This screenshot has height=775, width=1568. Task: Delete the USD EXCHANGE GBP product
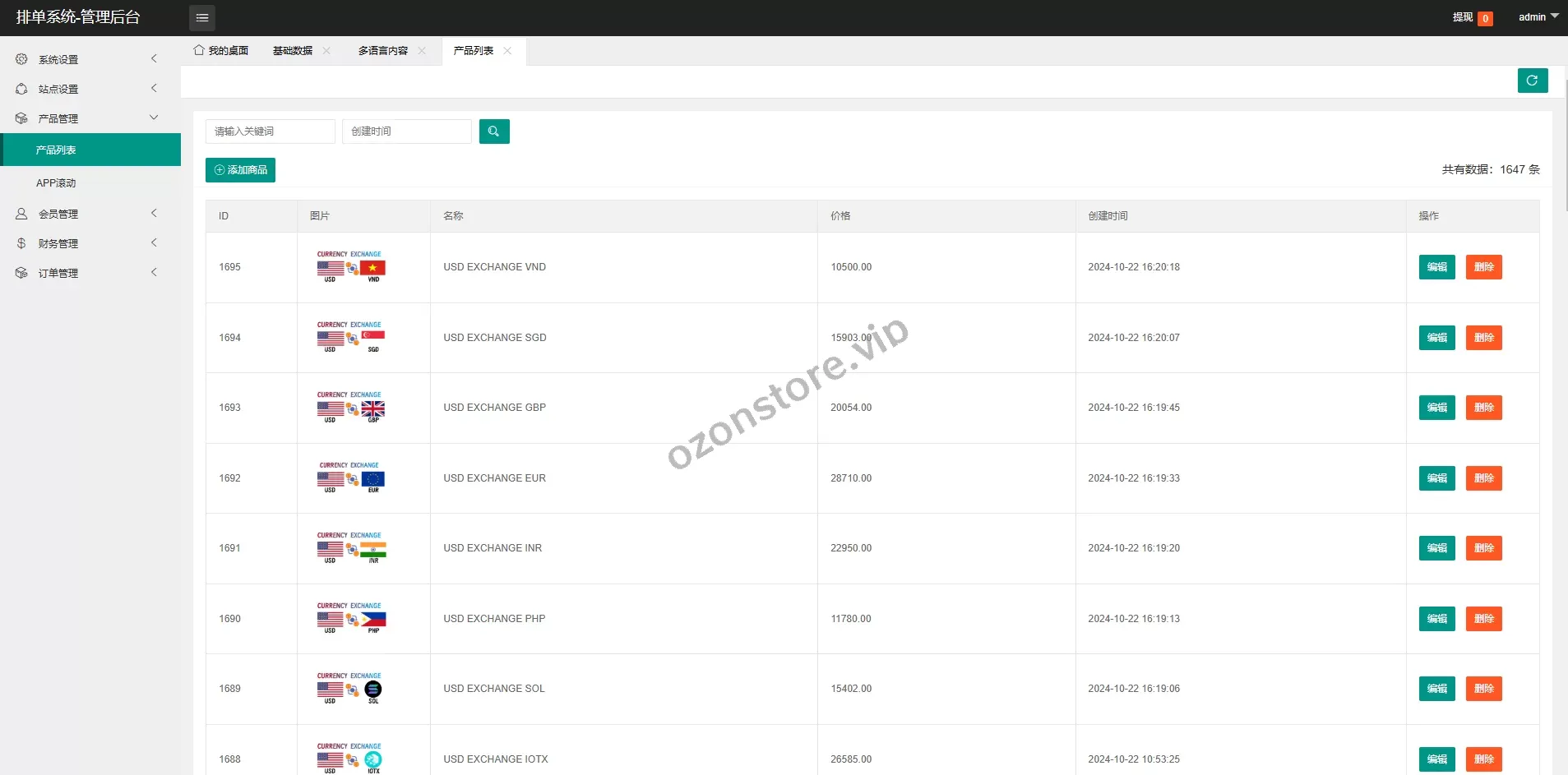(x=1483, y=408)
